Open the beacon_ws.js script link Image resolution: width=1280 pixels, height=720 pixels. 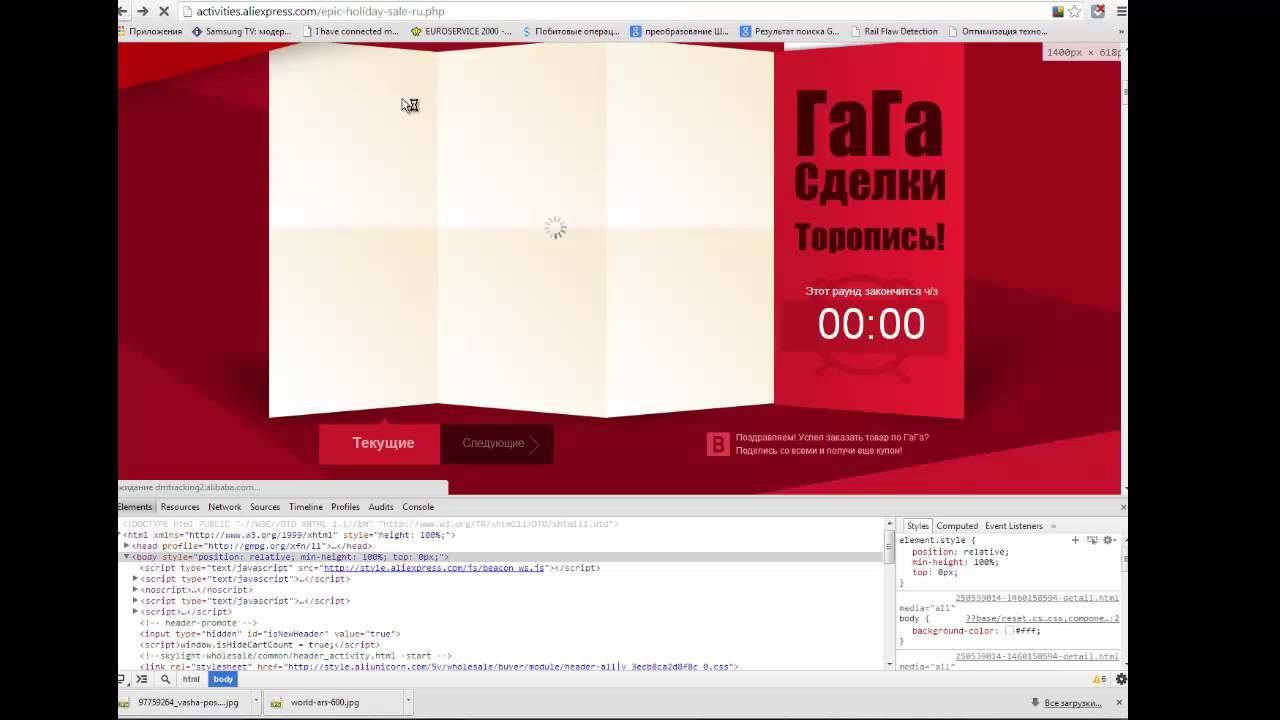point(434,568)
